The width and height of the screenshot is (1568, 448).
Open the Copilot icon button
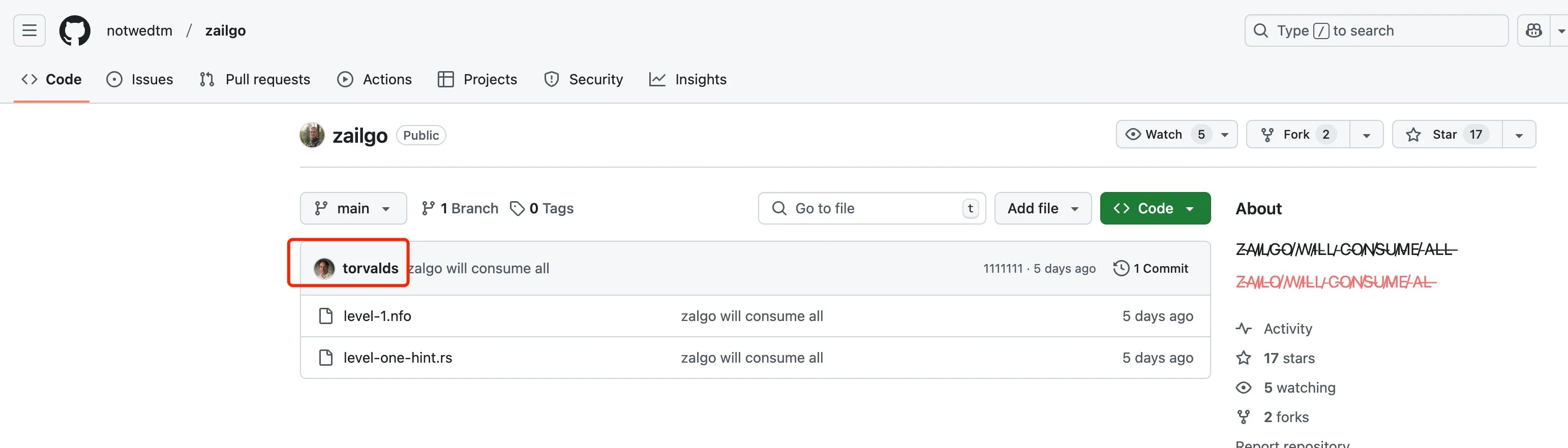1533,30
